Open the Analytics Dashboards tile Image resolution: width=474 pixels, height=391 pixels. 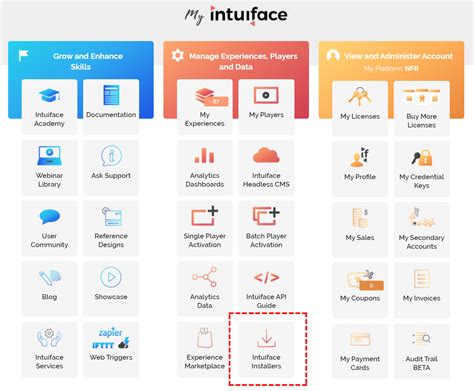[205, 168]
